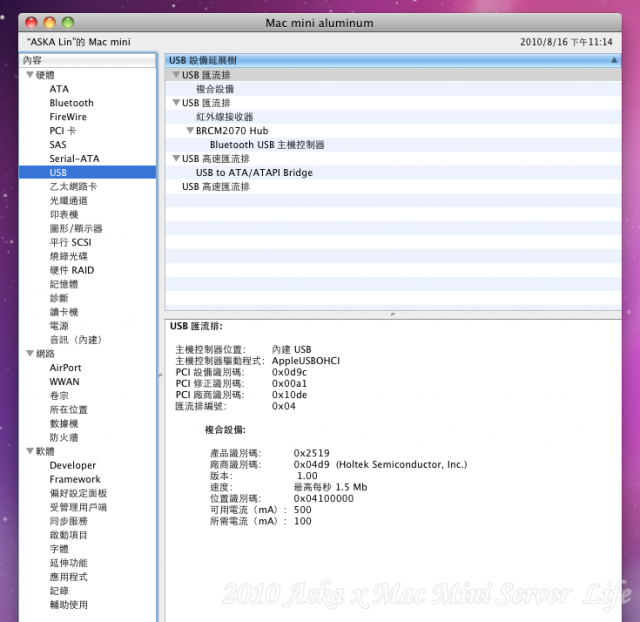Click the 0x2519 product ID value
This screenshot has width=640, height=622.
point(311,453)
